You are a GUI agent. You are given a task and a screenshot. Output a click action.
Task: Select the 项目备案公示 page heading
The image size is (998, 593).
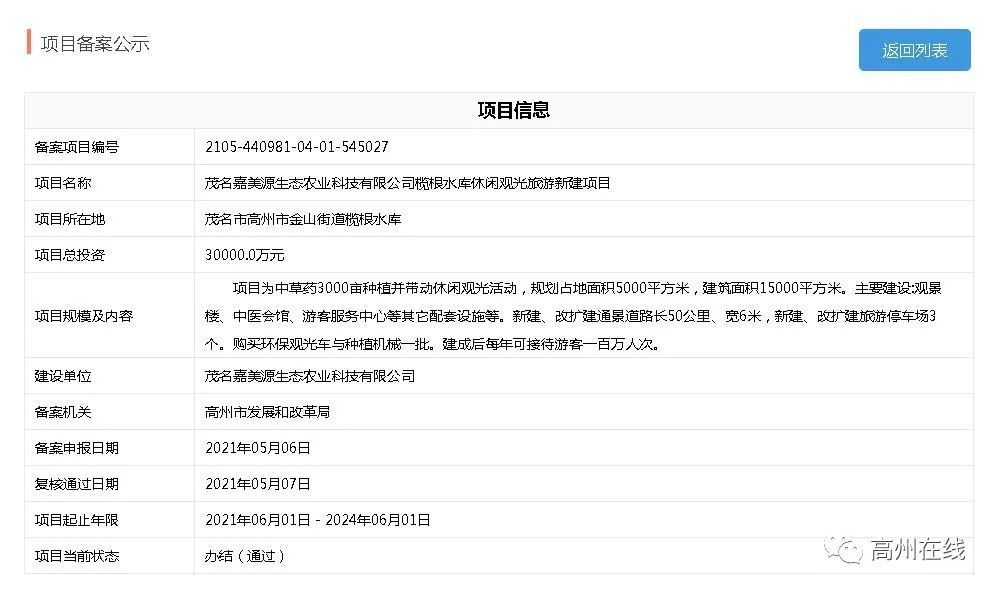point(95,44)
